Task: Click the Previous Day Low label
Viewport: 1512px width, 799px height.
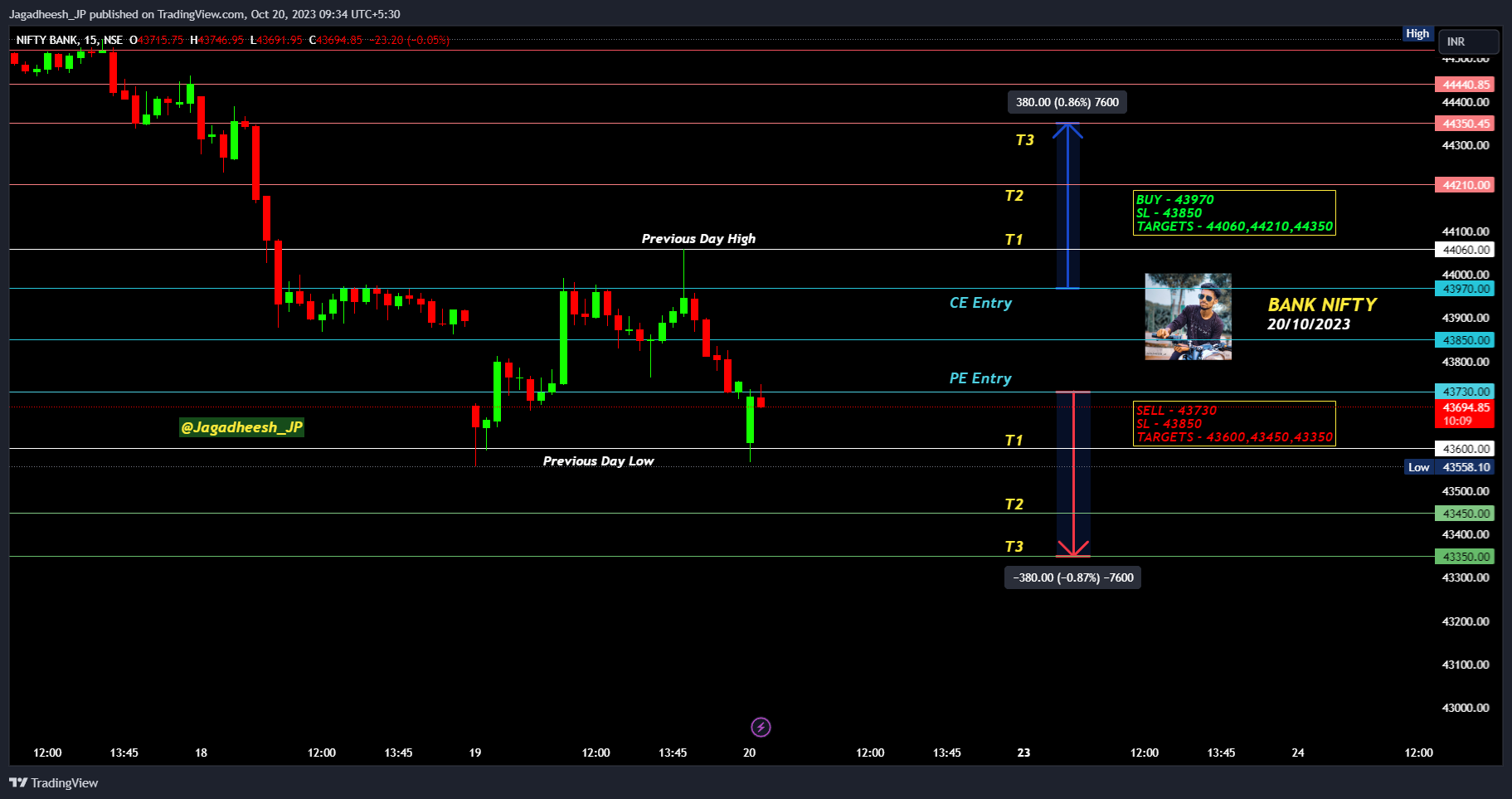Action: (x=598, y=461)
